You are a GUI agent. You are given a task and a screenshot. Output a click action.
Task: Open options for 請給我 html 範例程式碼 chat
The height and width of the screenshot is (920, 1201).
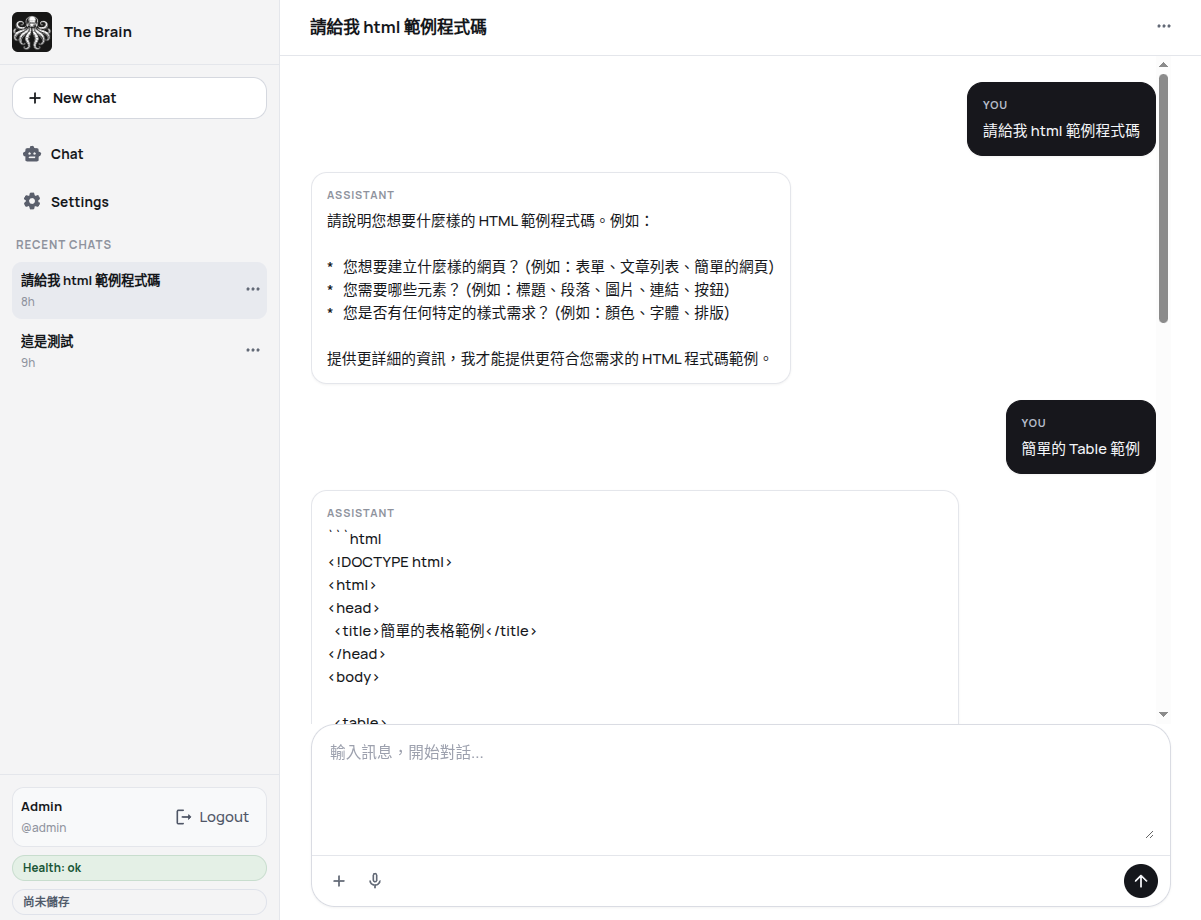[253, 289]
